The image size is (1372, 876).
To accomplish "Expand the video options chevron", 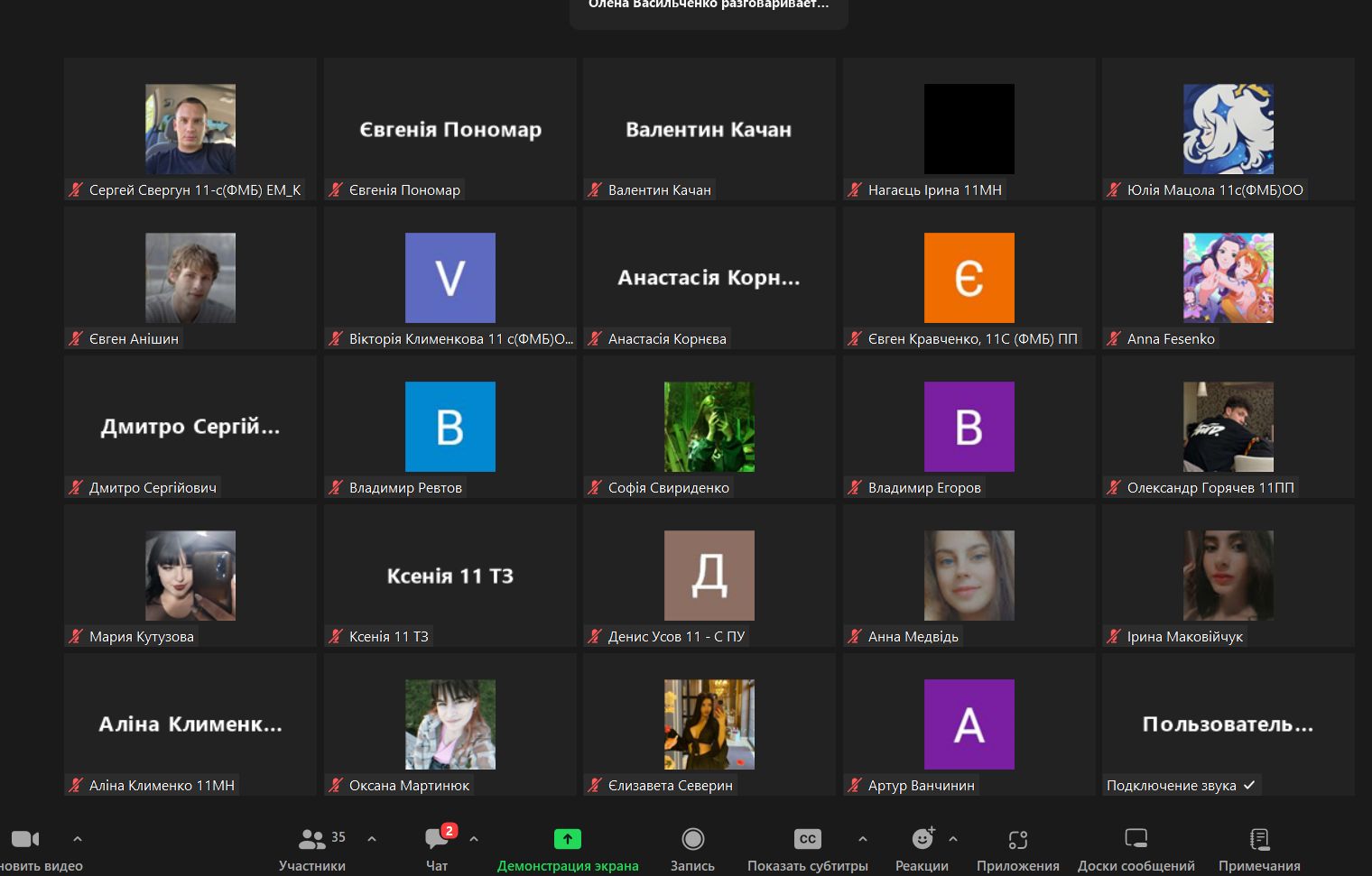I will pos(78,839).
